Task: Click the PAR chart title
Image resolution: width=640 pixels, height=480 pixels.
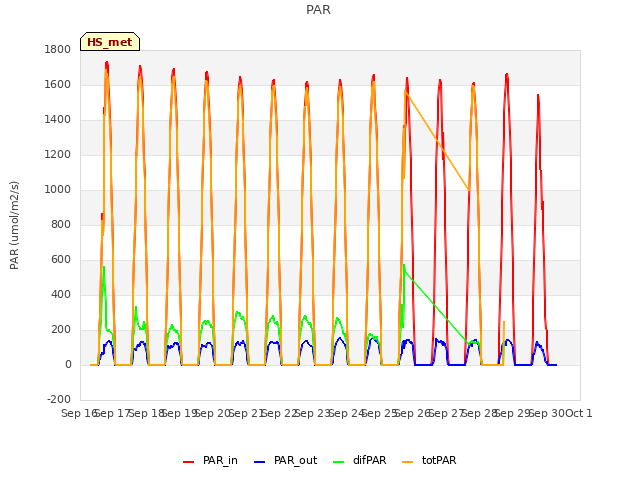Action: [x=318, y=10]
